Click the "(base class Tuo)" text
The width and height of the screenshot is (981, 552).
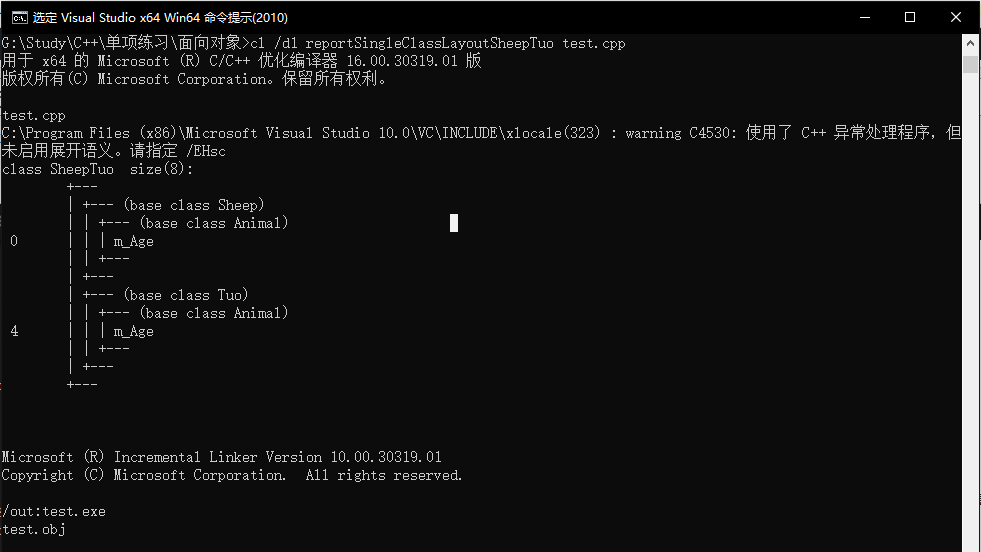[x=186, y=295]
